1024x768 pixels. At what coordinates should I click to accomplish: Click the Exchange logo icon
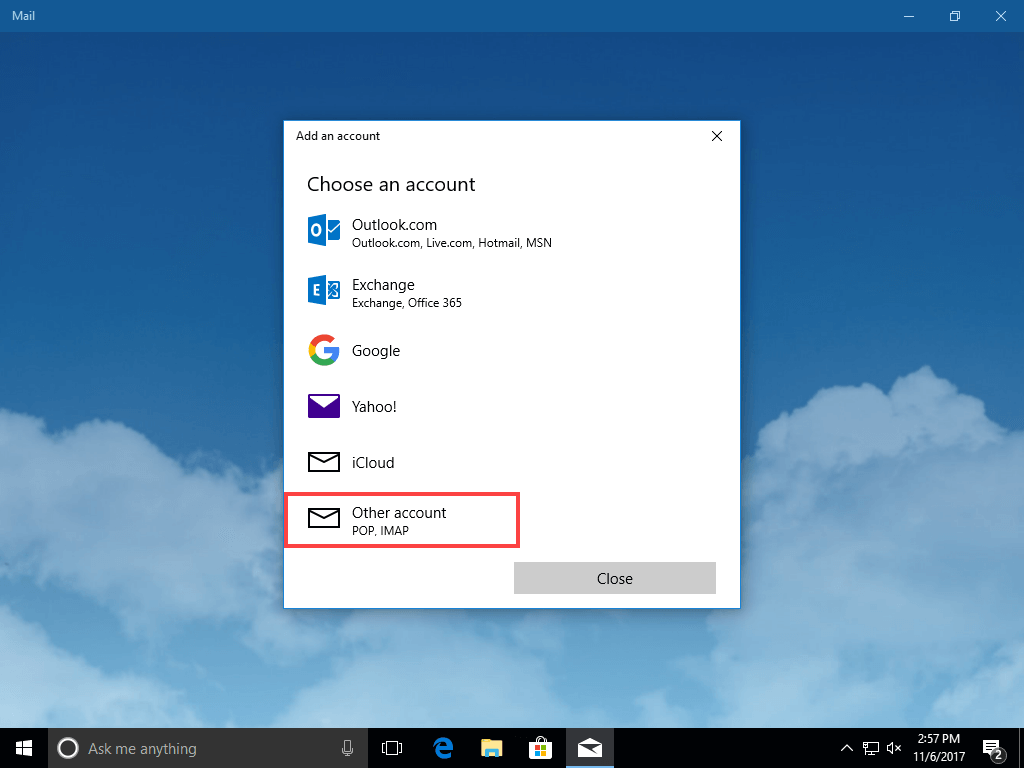click(324, 290)
